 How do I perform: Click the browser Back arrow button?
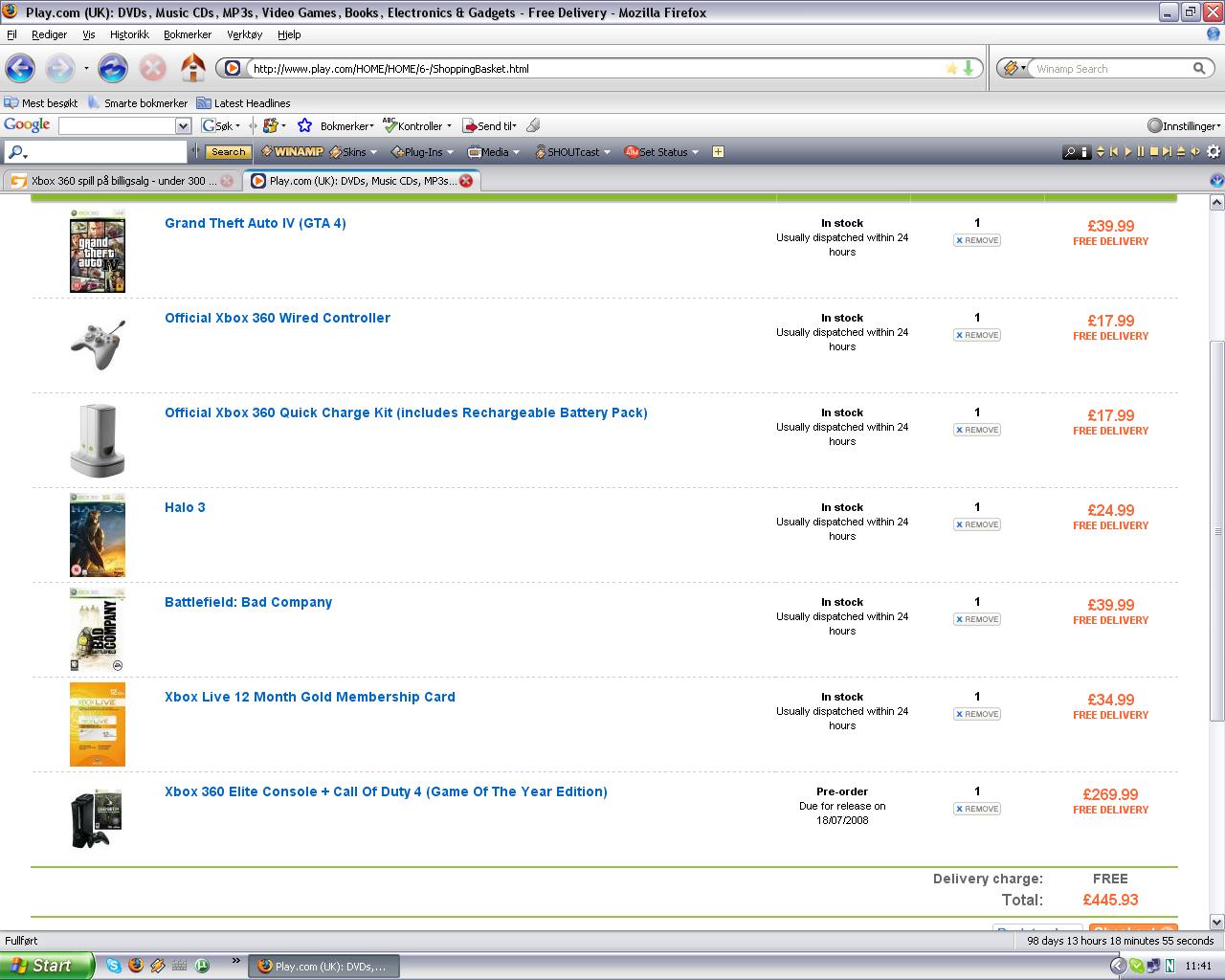coord(20,68)
